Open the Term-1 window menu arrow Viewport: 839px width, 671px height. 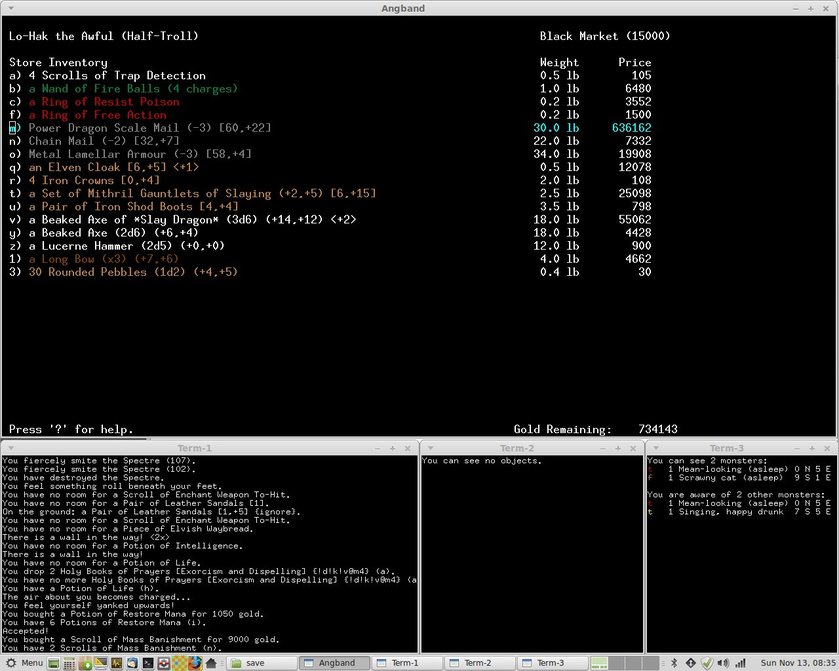pos(9,448)
